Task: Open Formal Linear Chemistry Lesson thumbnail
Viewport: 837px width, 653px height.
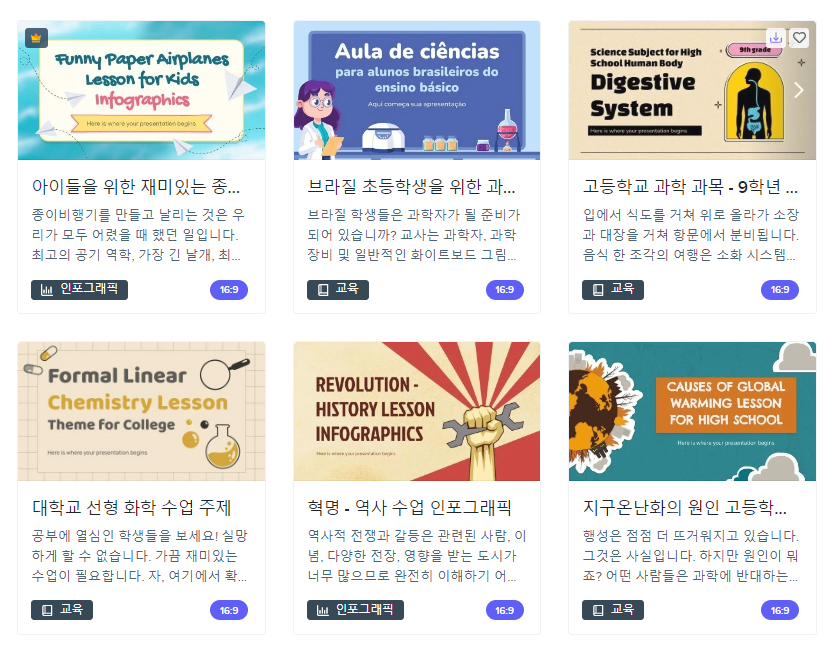Action: 141,411
